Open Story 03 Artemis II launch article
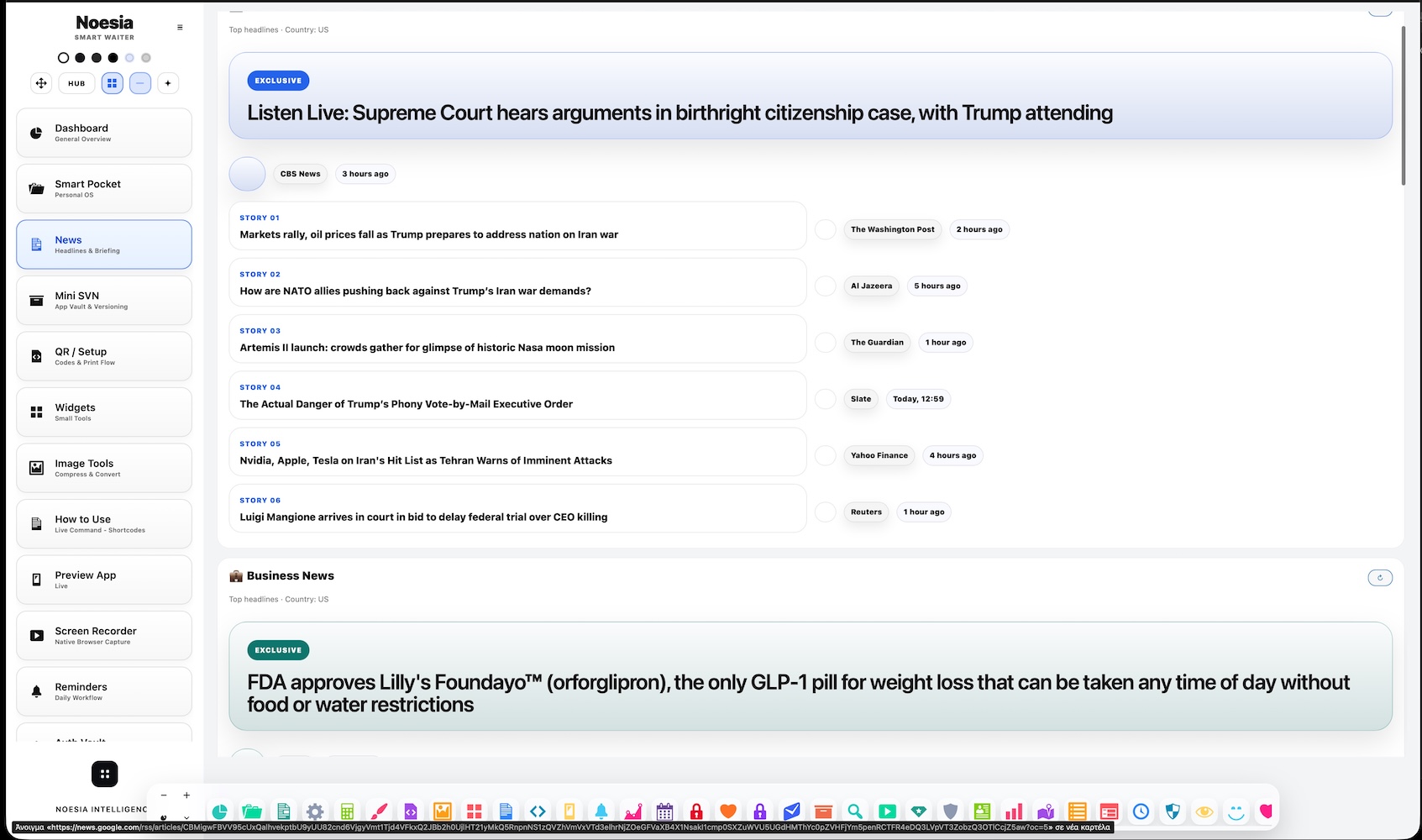Image resolution: width=1422 pixels, height=840 pixels. 517,339
